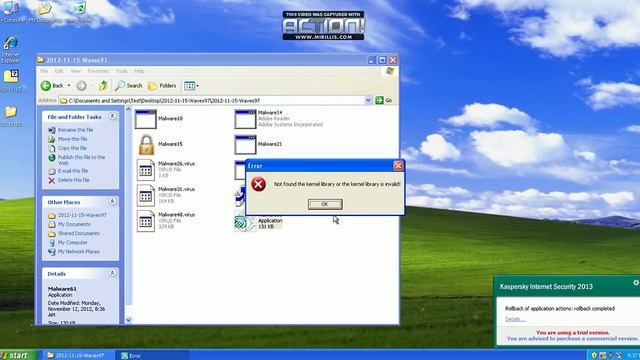Open My Documents under Other Places
This screenshot has width=640, height=360.
pos(74,224)
